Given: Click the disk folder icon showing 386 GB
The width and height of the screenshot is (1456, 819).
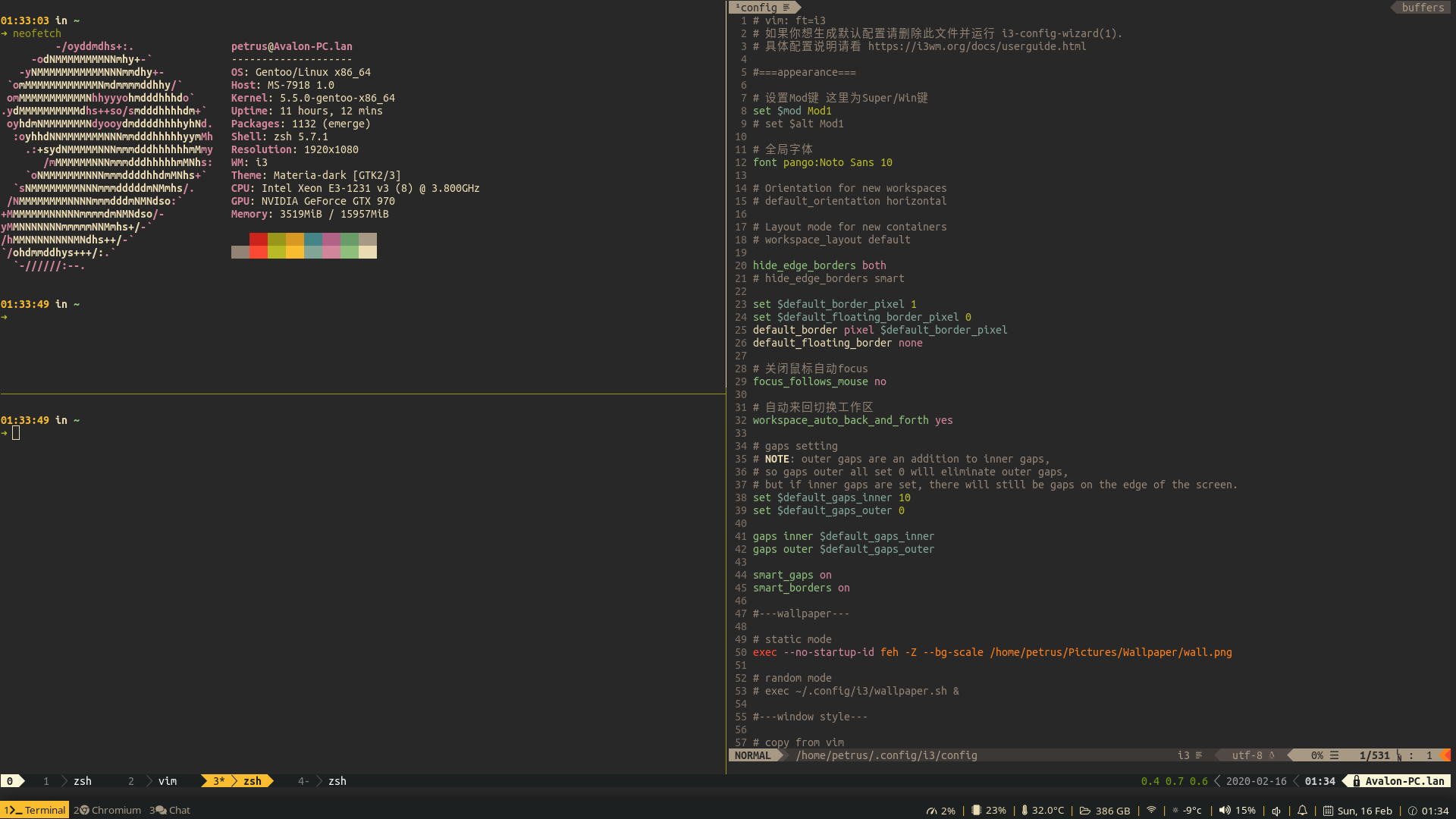Looking at the screenshot, I should point(1085,810).
